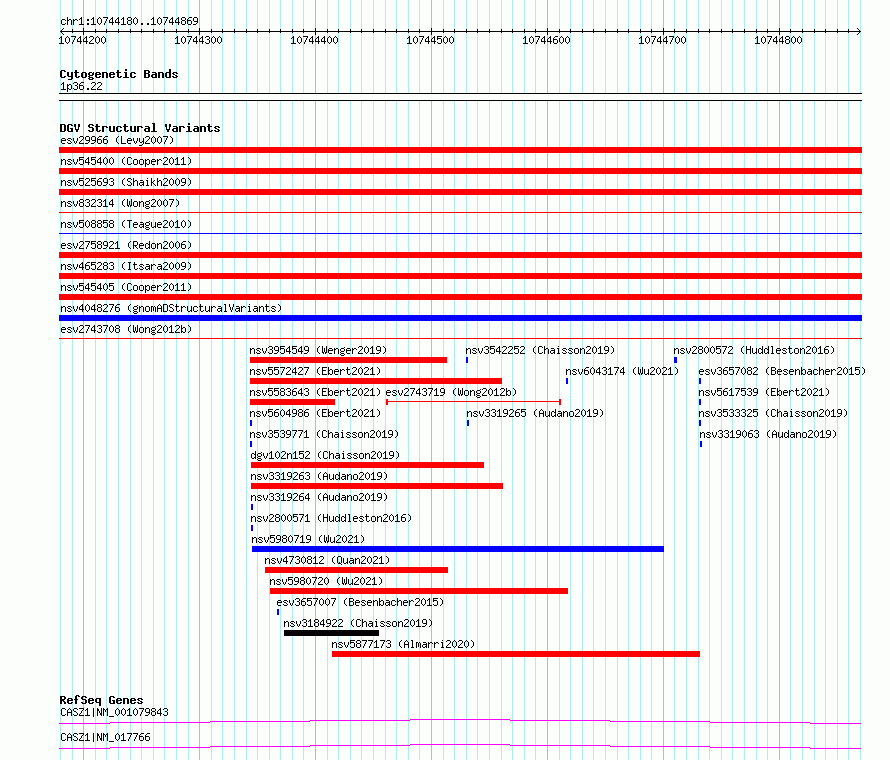Image resolution: width=890 pixels, height=760 pixels.
Task: Select the nsv4730812 (Quan2021) red bar
Action: click(x=356, y=570)
